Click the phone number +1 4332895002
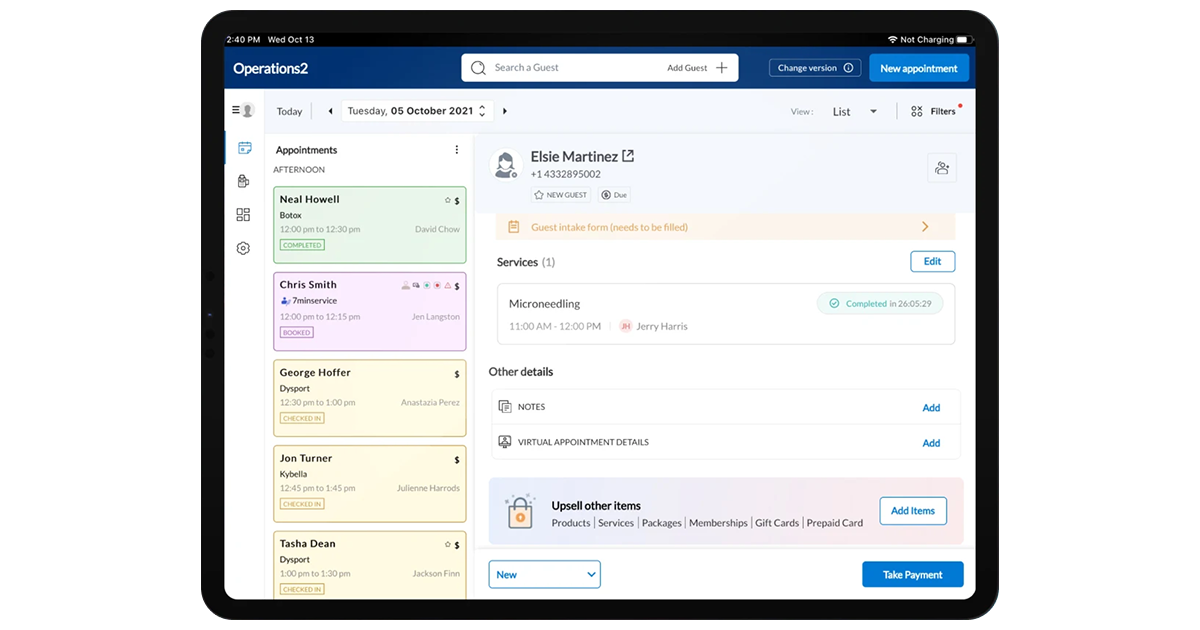 [x=566, y=174]
